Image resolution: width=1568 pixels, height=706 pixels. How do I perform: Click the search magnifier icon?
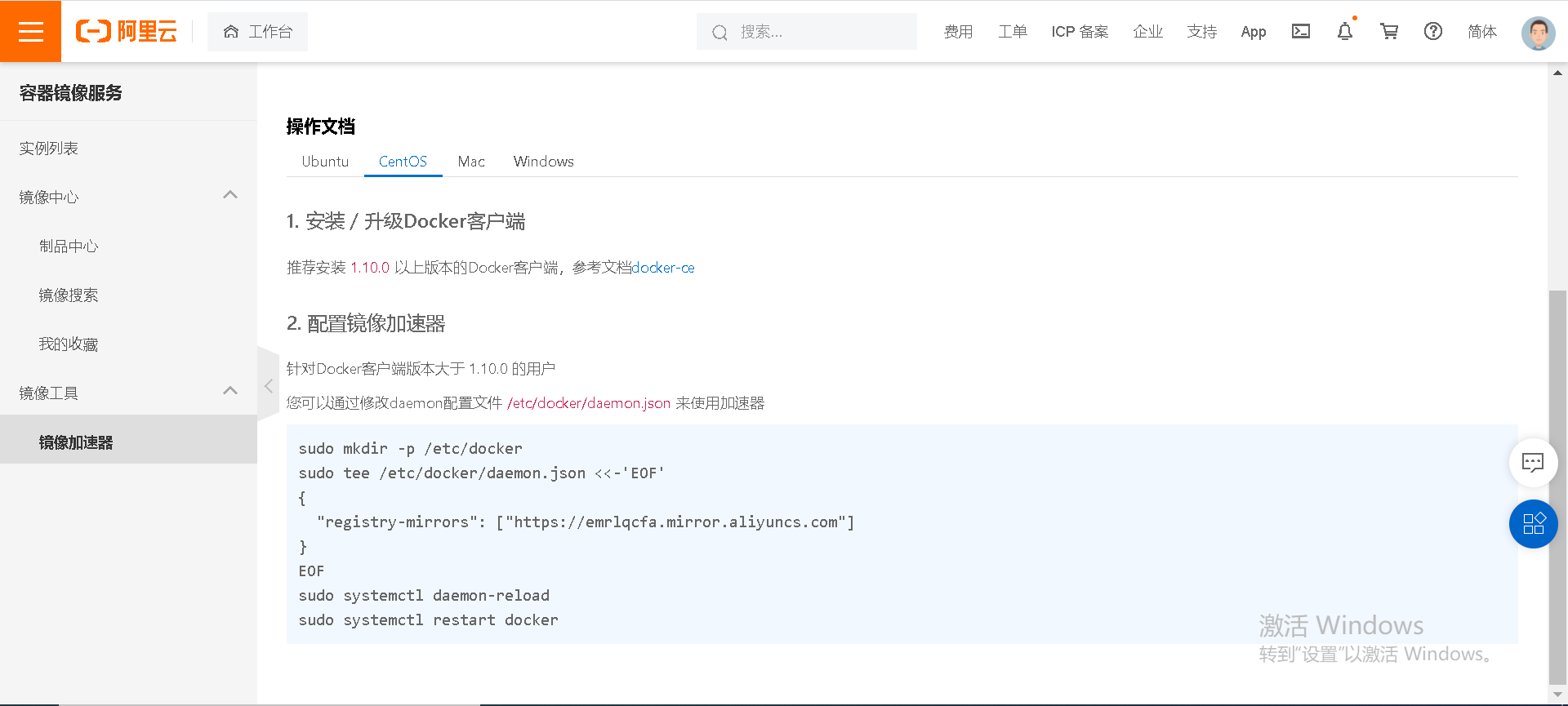719,33
